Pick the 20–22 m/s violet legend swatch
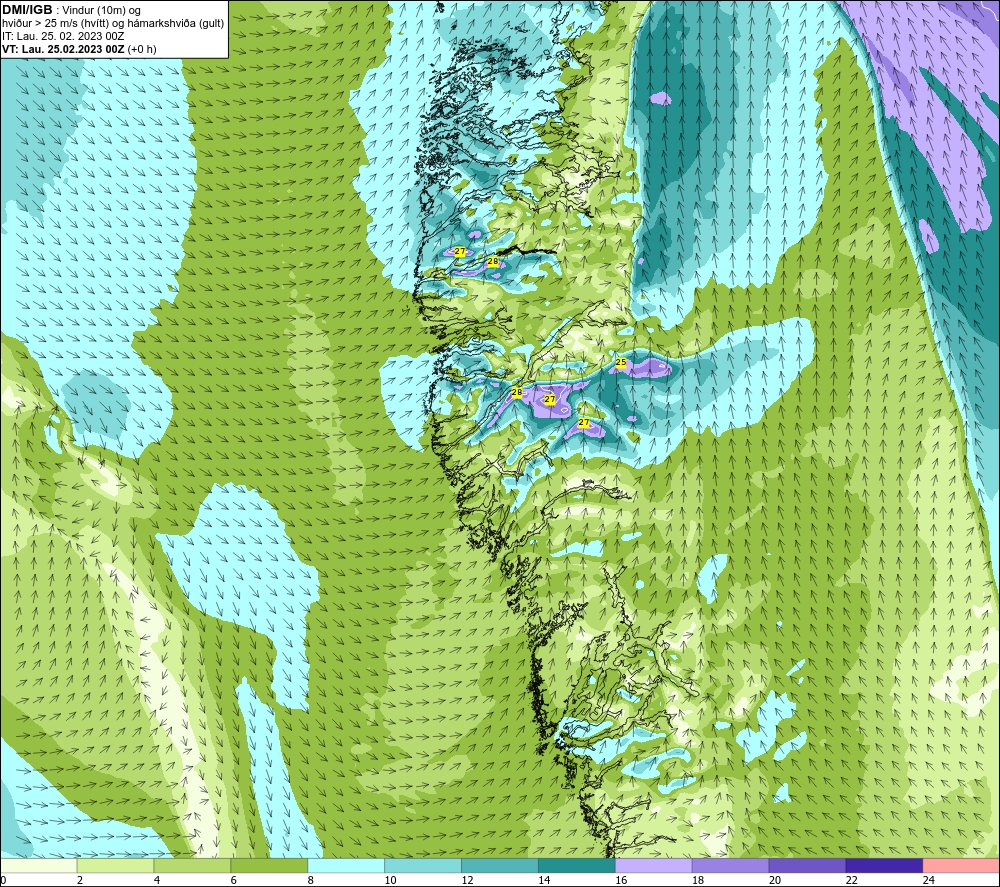1000x887 pixels. [x=807, y=866]
